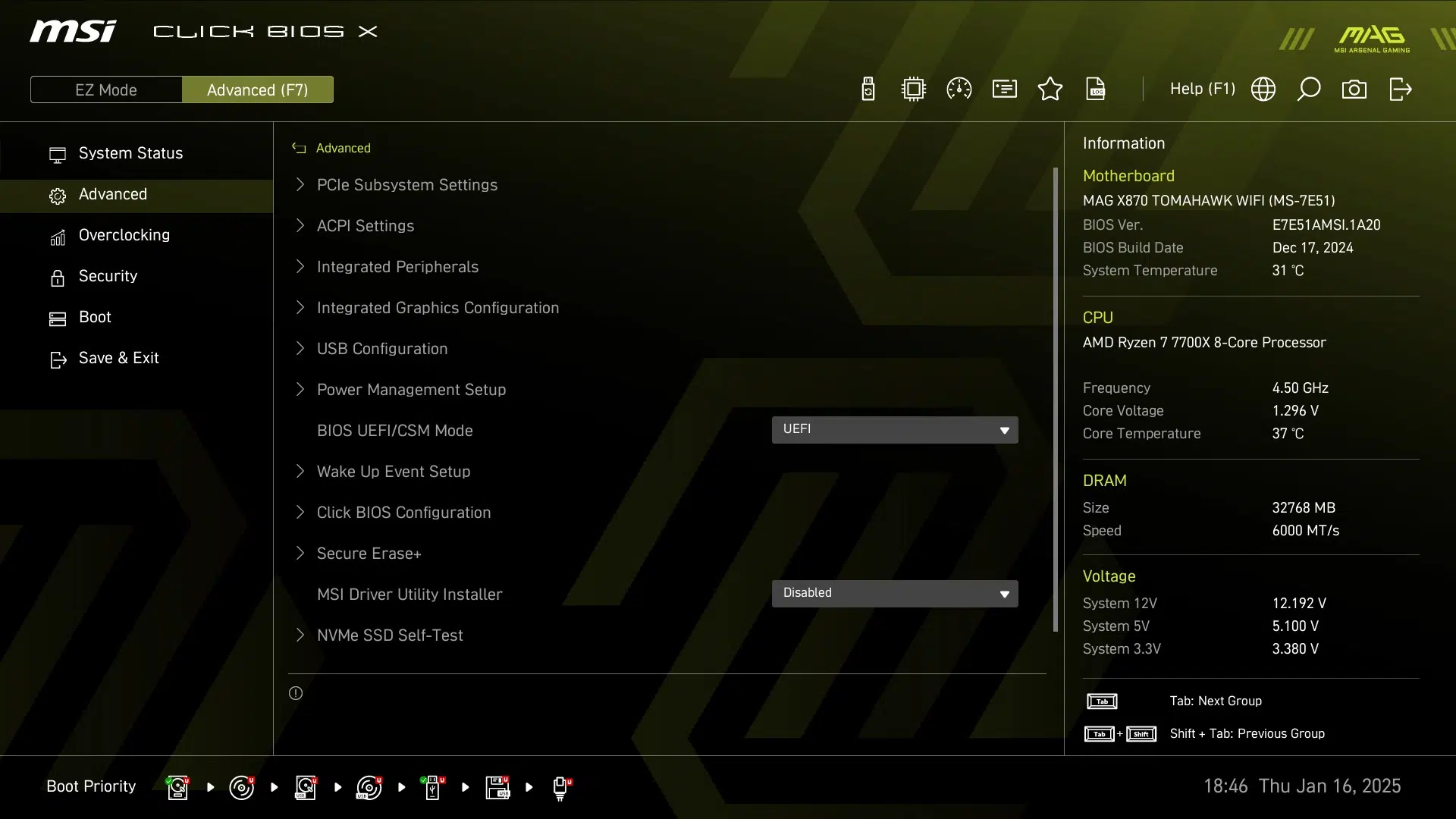Click the exit door arrow icon
Viewport: 1456px width, 819px height.
pos(1401,89)
